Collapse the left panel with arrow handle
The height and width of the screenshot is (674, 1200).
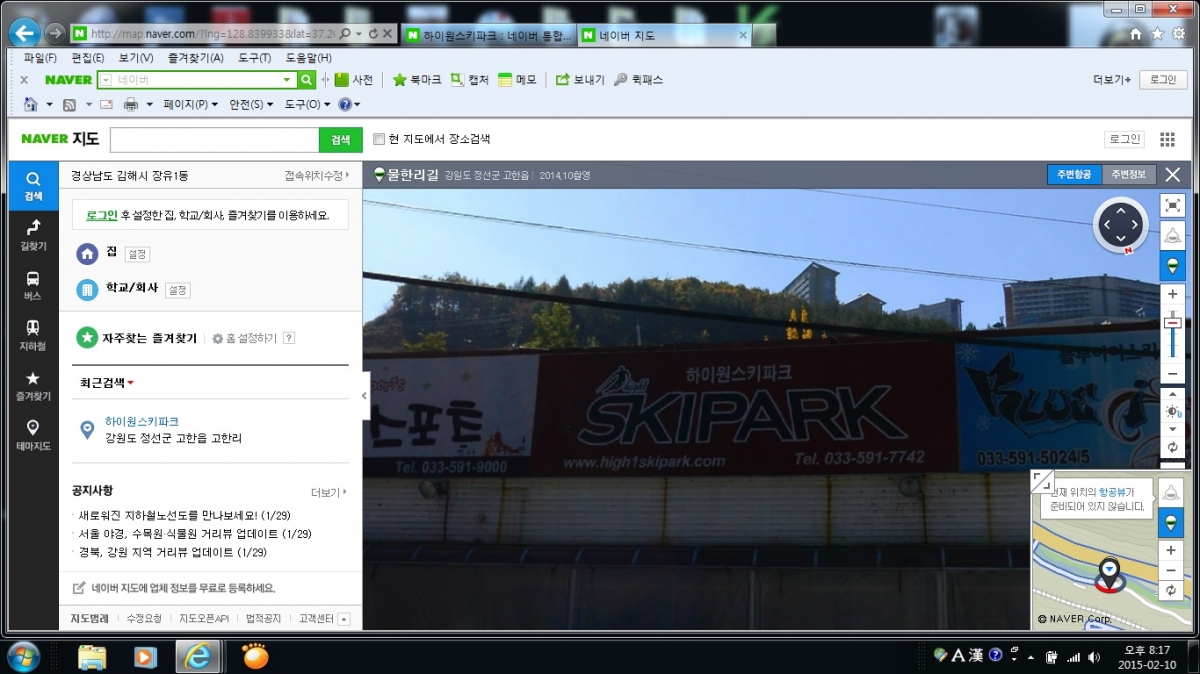[364, 396]
